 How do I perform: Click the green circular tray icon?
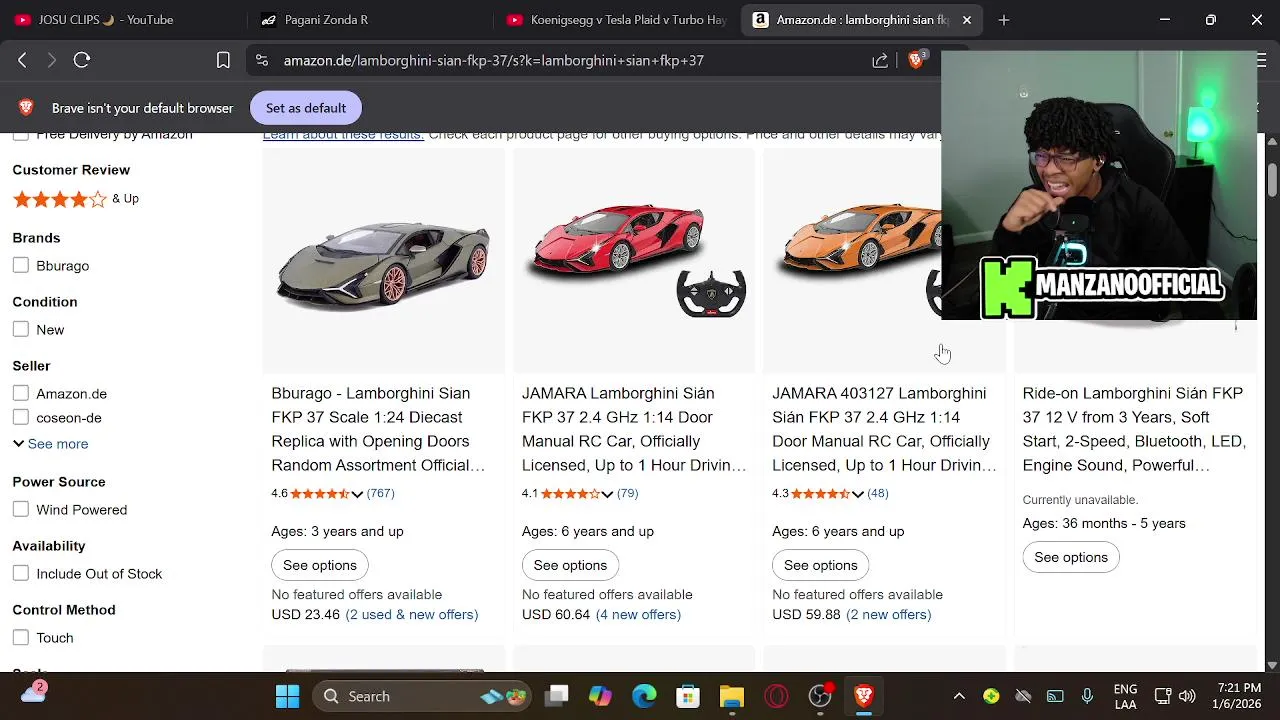coord(991,696)
